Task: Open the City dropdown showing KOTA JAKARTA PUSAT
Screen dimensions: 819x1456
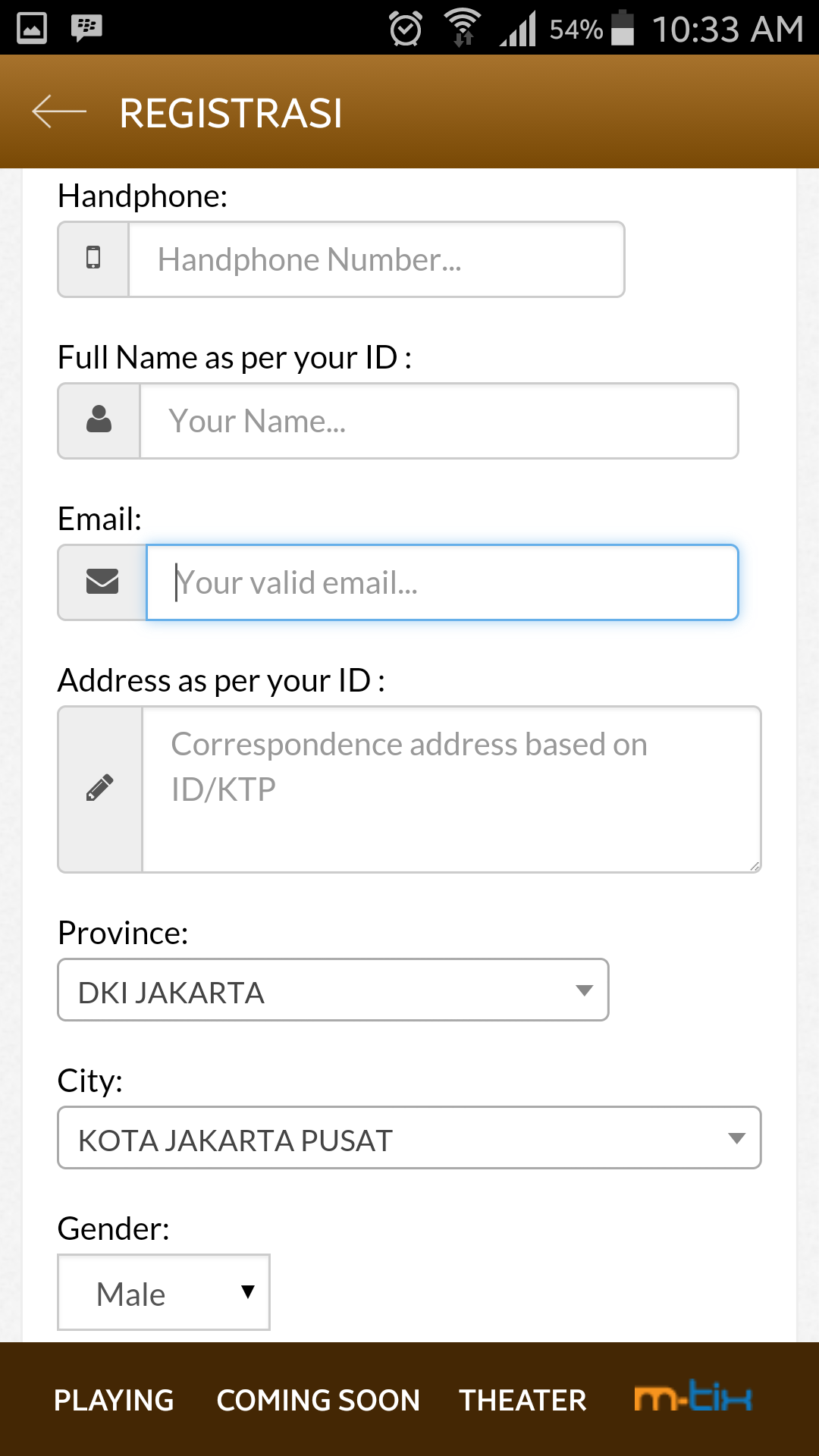Action: point(409,1137)
